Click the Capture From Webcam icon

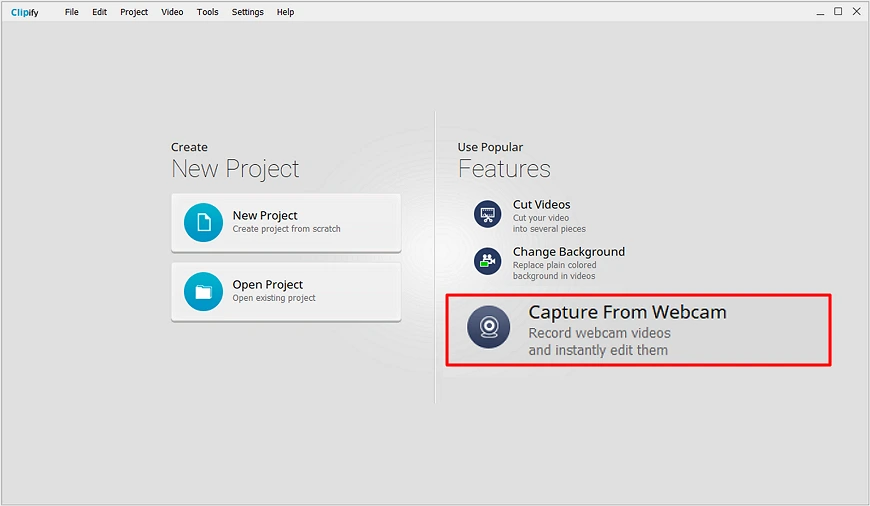tap(488, 327)
